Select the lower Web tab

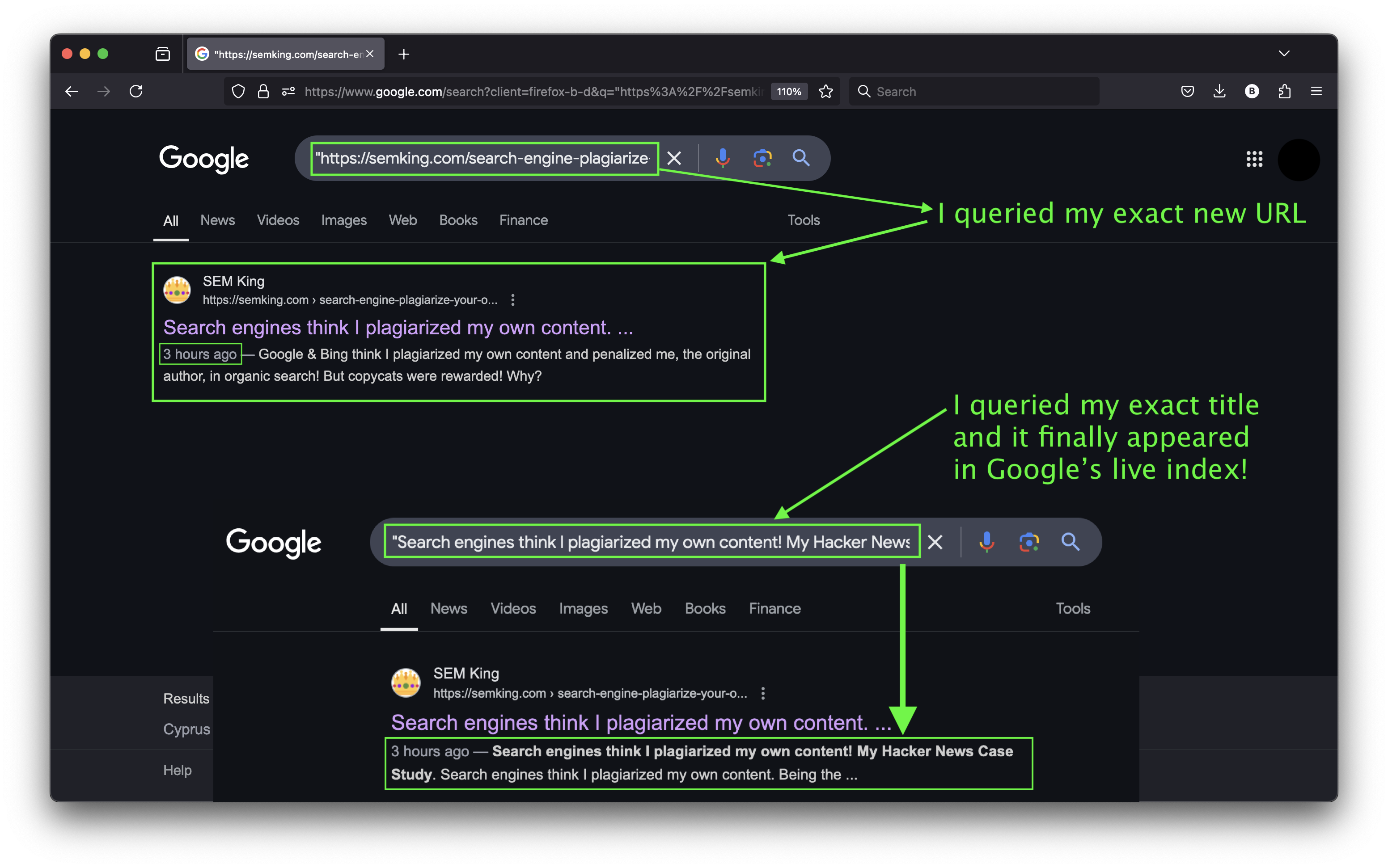click(x=646, y=608)
